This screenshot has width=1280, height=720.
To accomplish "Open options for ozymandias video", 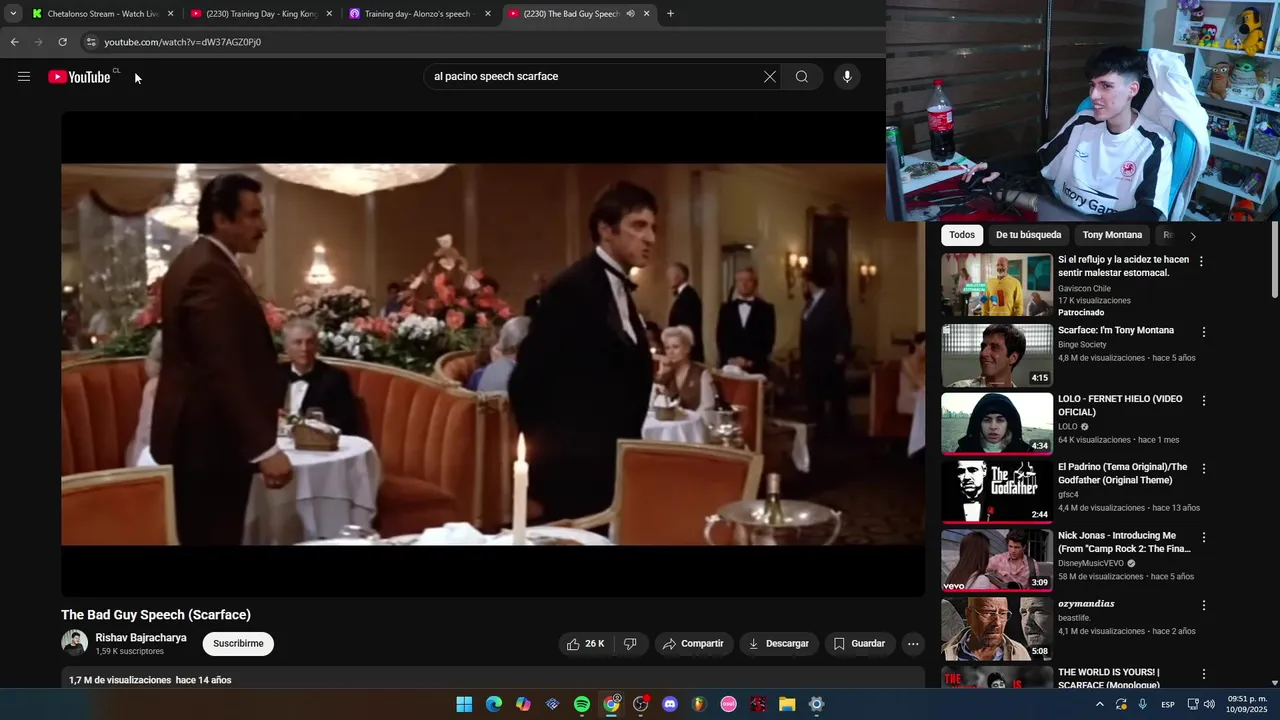I will [1204, 606].
